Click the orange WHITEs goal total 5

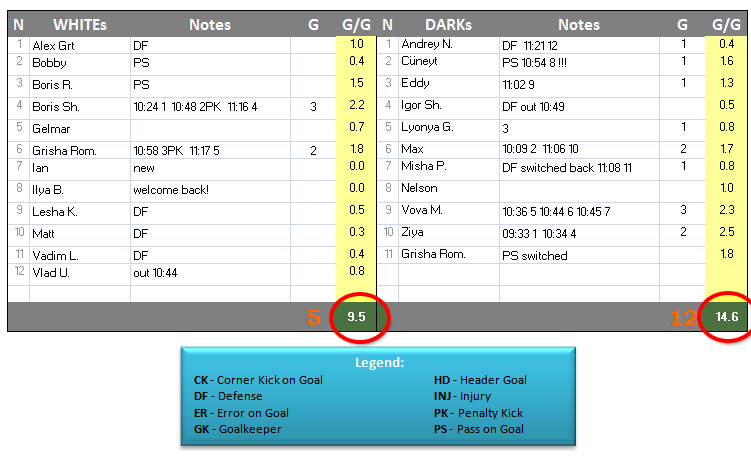[313, 318]
